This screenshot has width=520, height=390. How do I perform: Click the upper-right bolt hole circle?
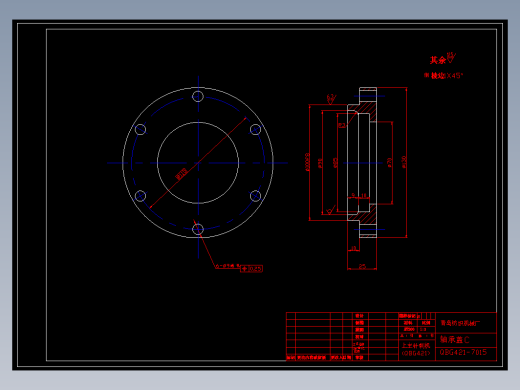click(x=255, y=129)
